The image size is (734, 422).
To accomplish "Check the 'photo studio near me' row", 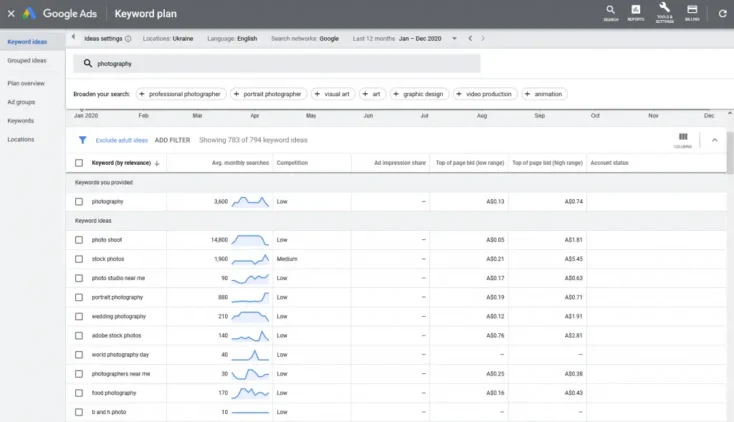I will tap(79, 278).
